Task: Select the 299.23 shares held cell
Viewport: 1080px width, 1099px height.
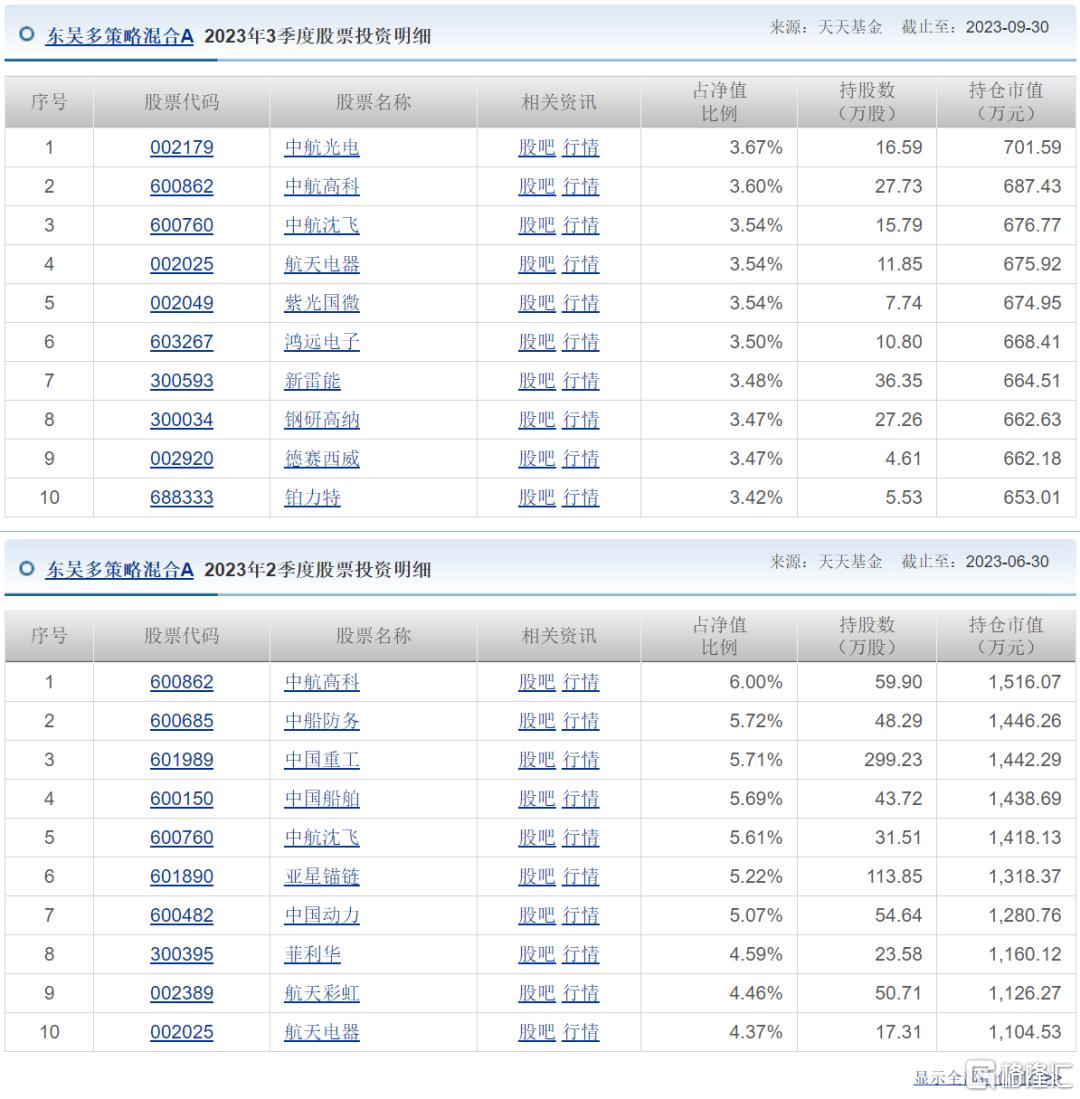Action: pyautogui.click(x=867, y=760)
